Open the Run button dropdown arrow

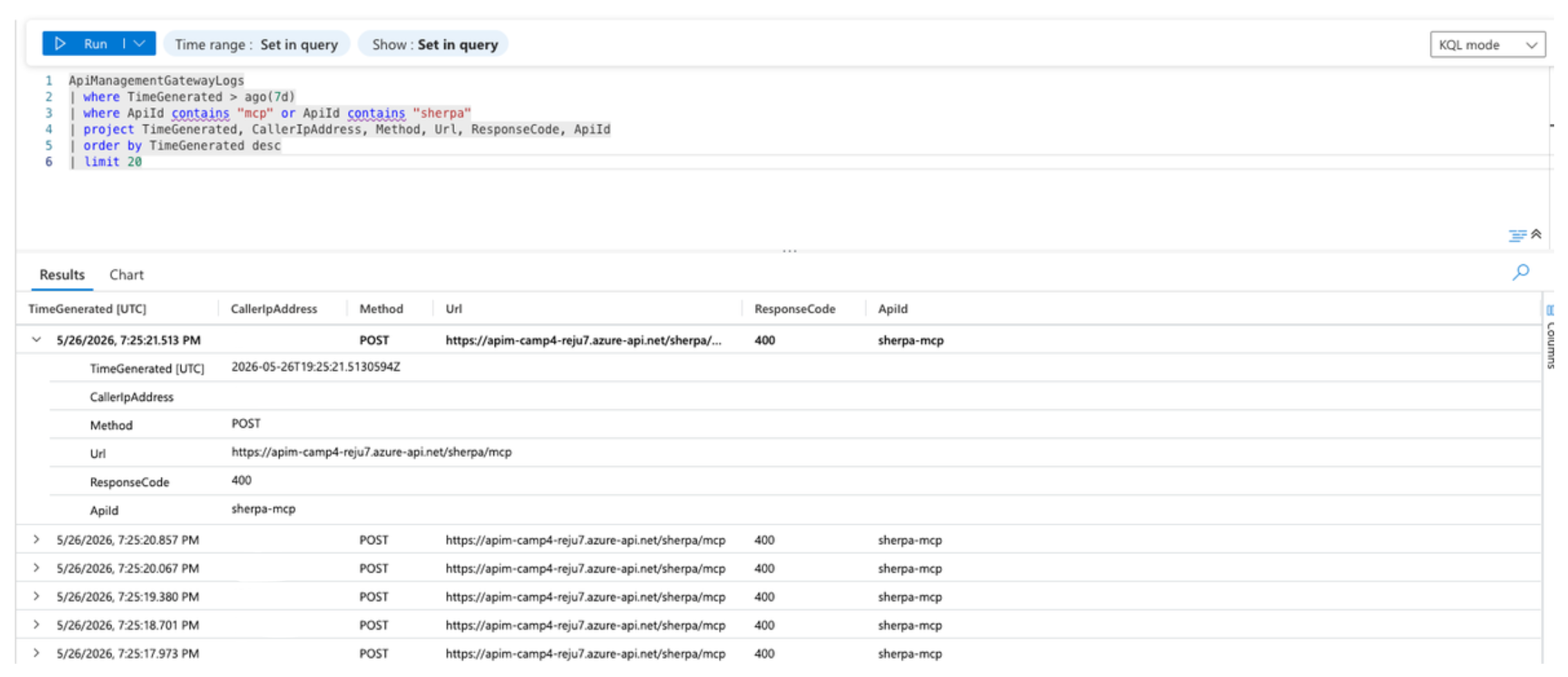[139, 44]
